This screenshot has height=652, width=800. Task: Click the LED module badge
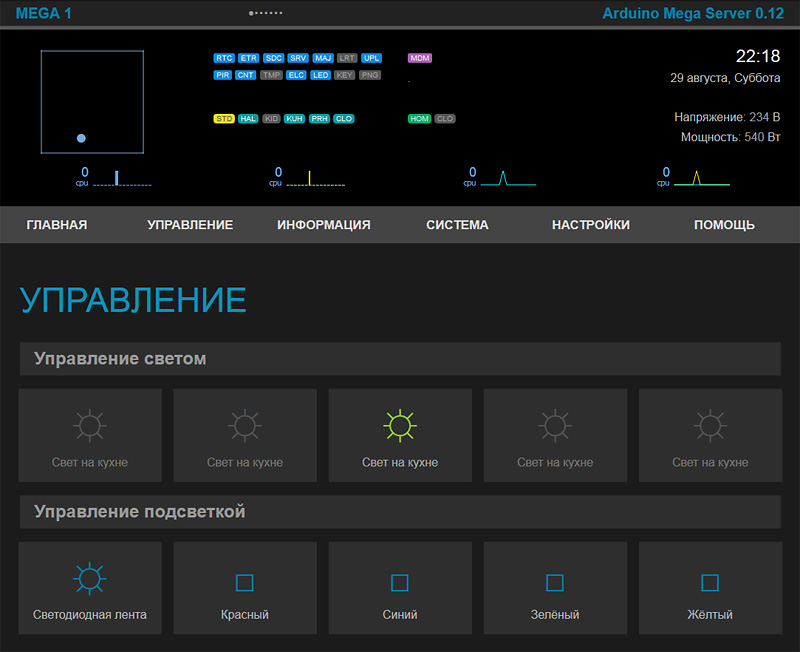pyautogui.click(x=321, y=75)
